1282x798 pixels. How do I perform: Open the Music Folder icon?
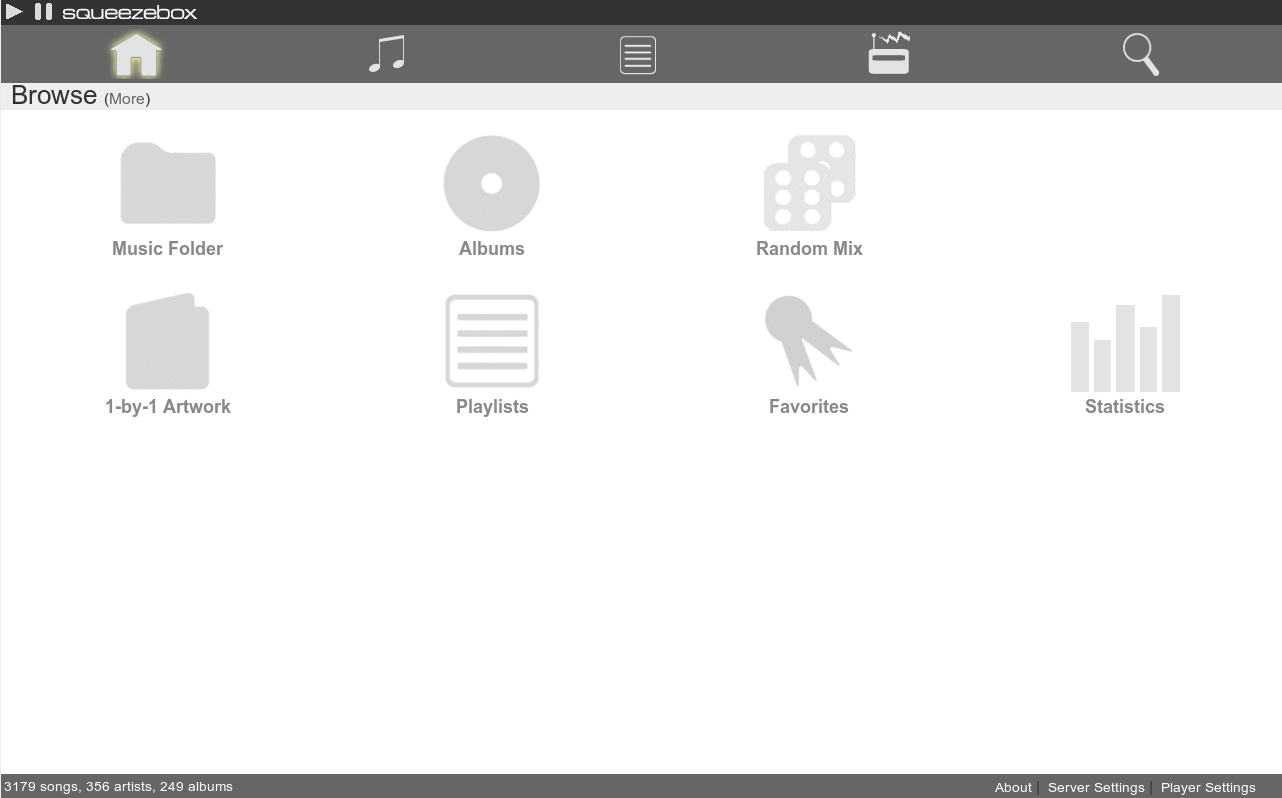tap(168, 184)
